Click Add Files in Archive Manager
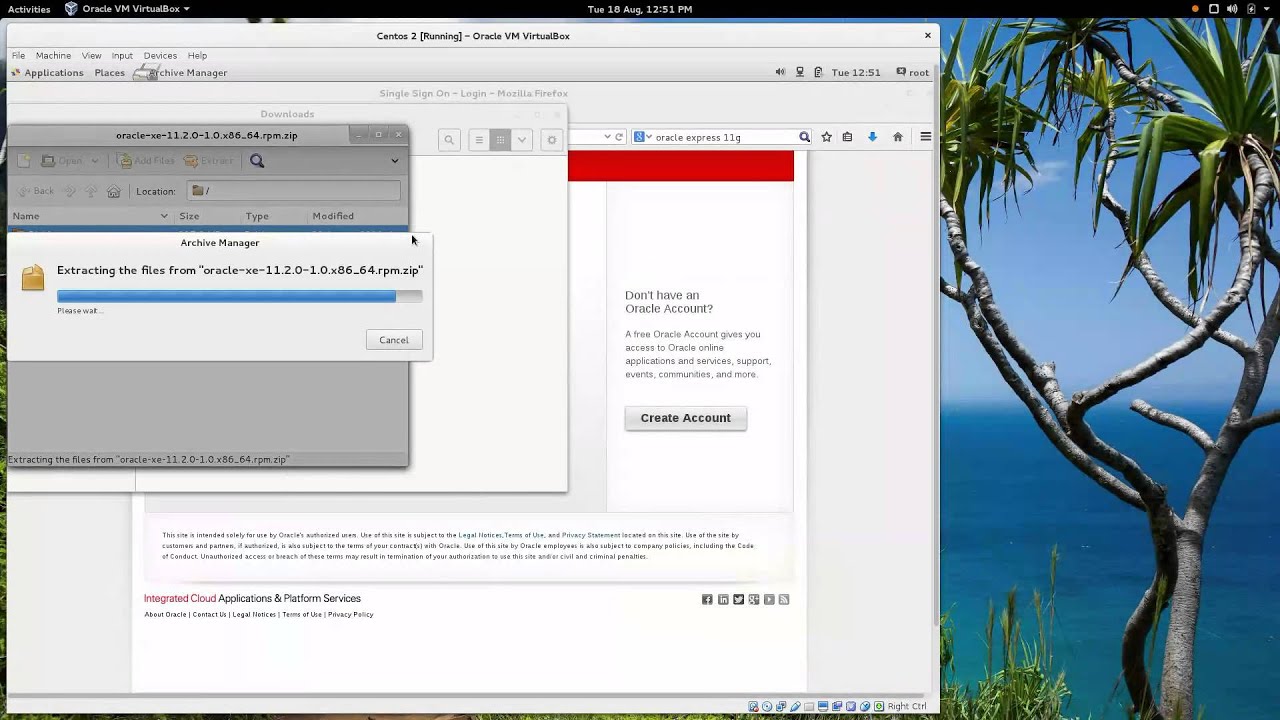The image size is (1280, 720). [x=146, y=161]
